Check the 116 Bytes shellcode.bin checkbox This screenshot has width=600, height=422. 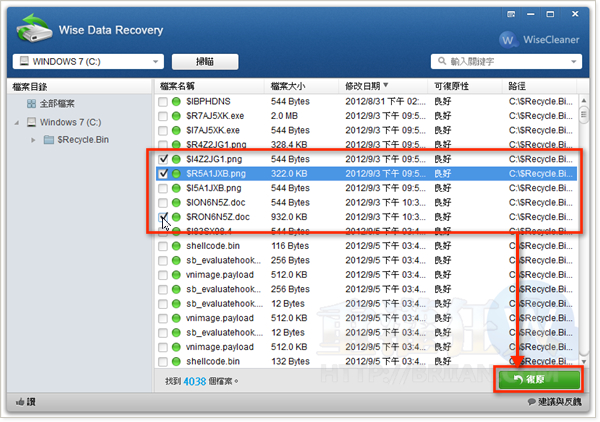[163, 246]
